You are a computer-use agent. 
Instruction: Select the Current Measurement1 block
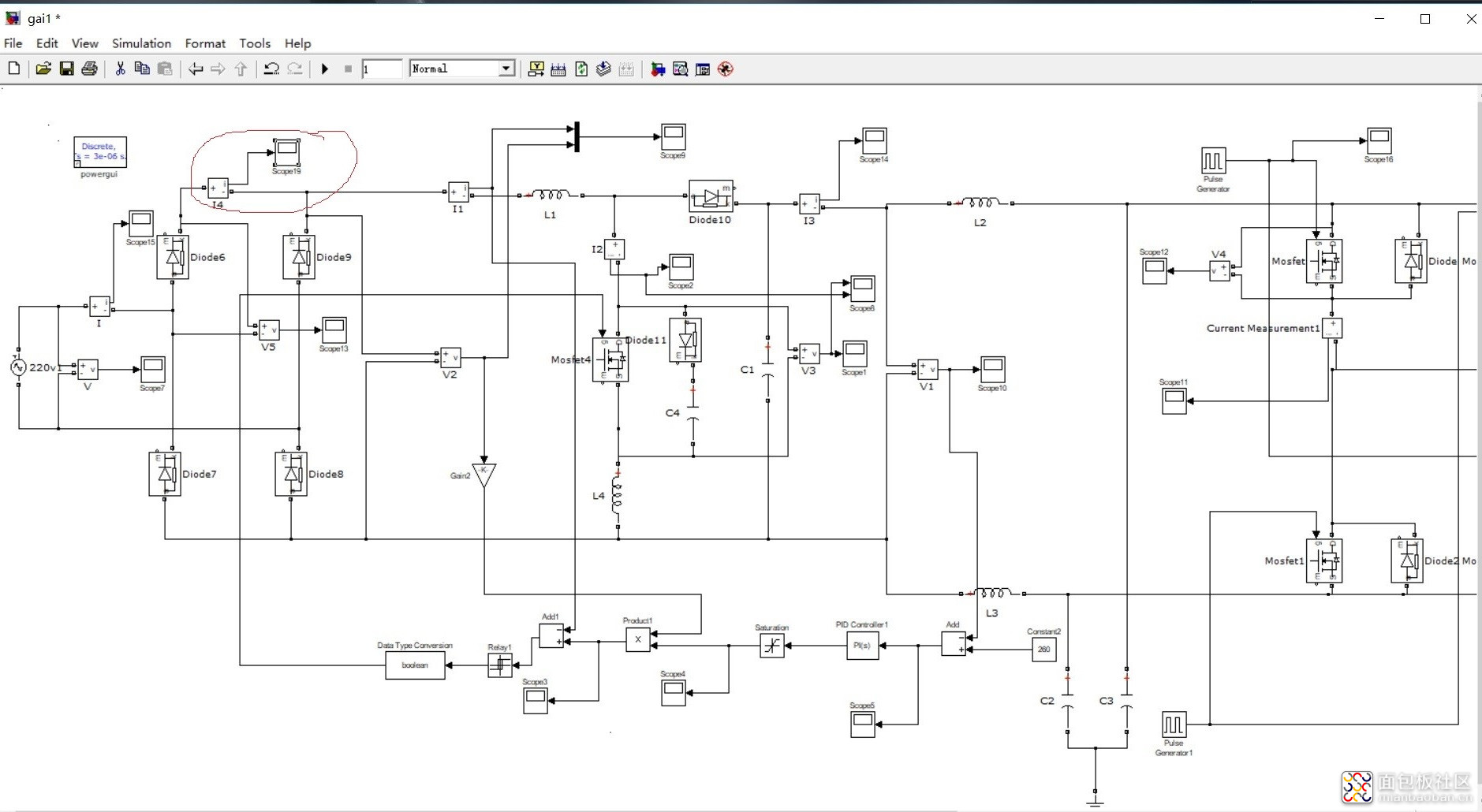tap(1332, 328)
